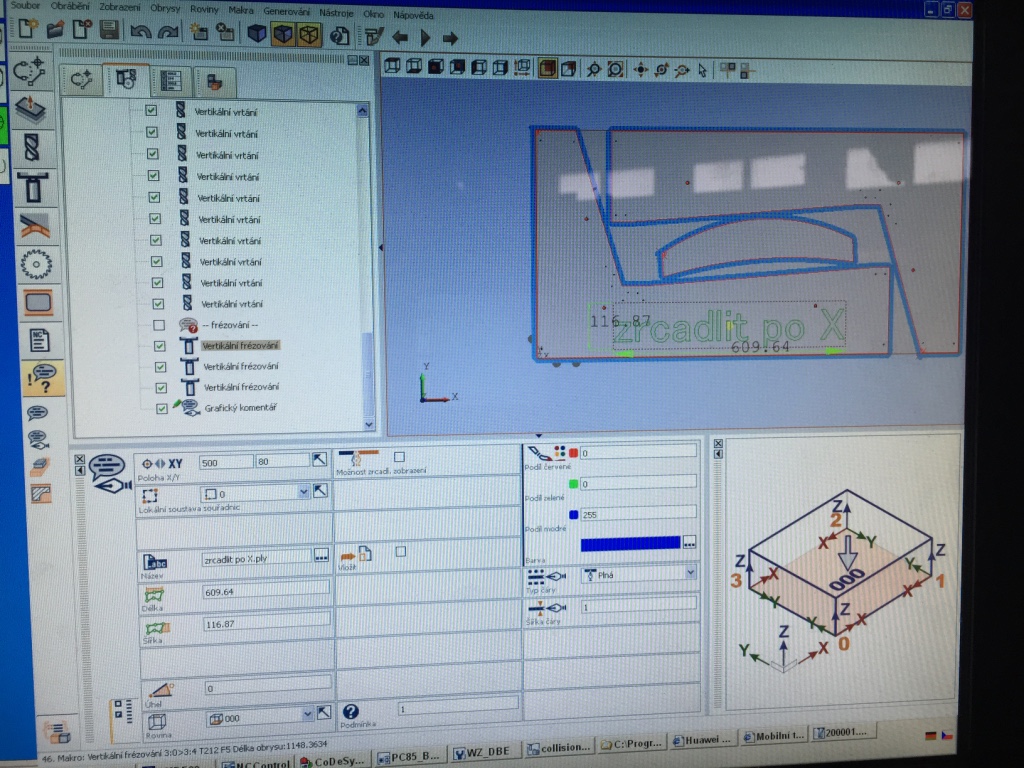Expand the Lokální soustava souřadnic dropdown
The image size is (1024, 768).
[x=303, y=492]
